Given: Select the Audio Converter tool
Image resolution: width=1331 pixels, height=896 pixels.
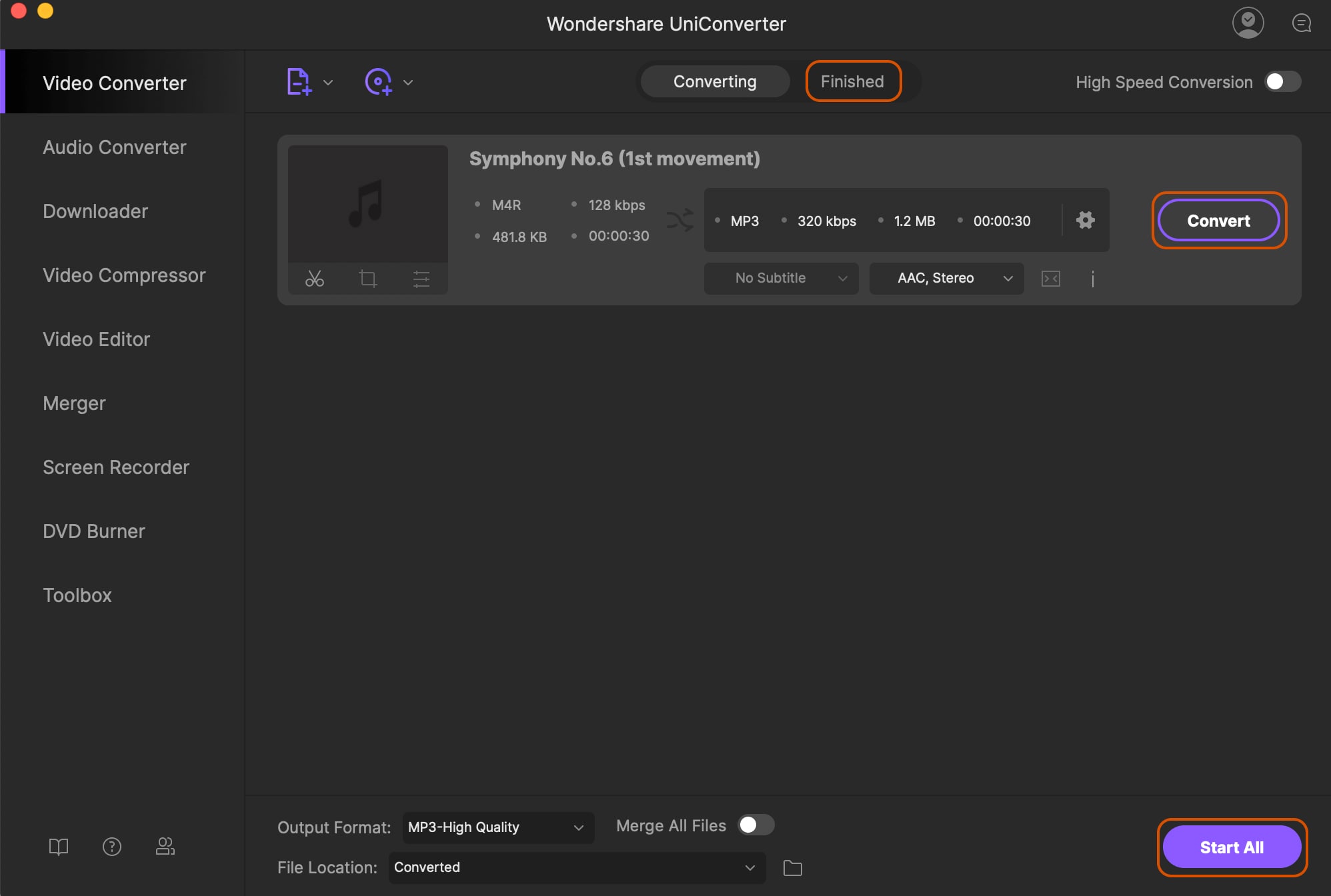Looking at the screenshot, I should (x=114, y=146).
